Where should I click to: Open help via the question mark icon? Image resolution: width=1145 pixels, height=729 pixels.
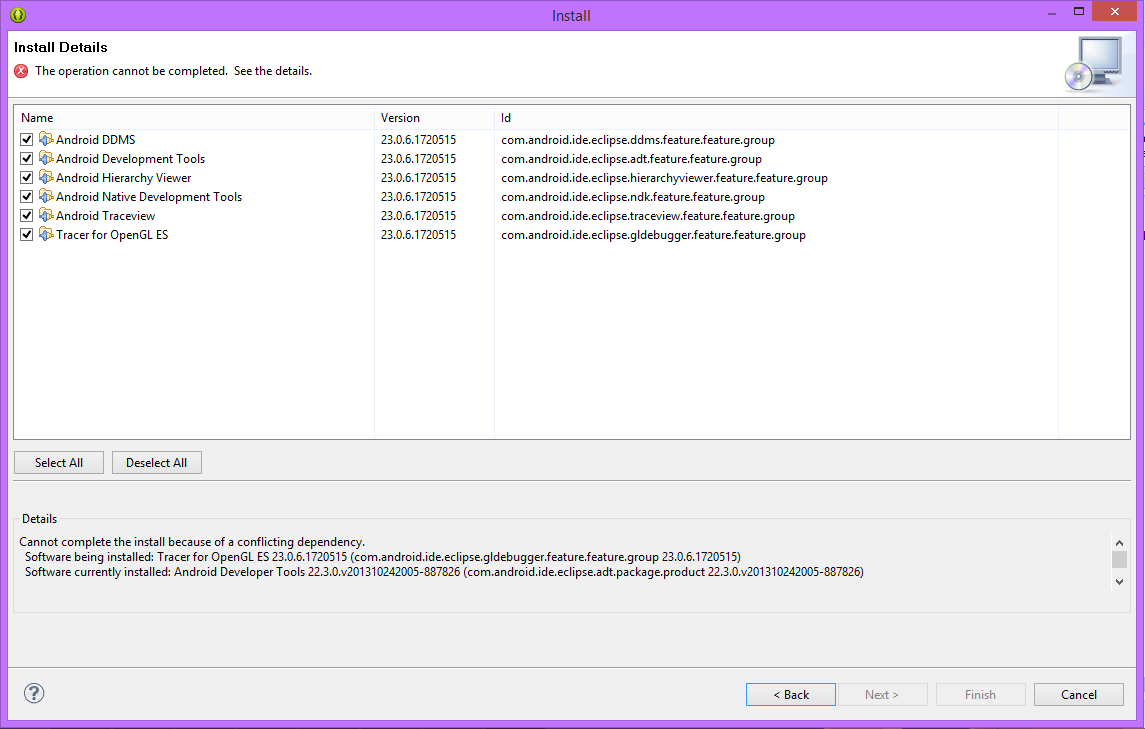34,693
